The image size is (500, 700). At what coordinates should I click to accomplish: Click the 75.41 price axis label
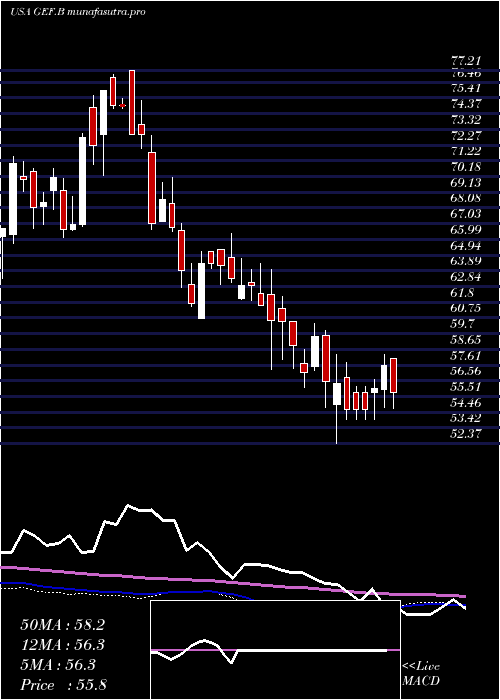(x=465, y=88)
